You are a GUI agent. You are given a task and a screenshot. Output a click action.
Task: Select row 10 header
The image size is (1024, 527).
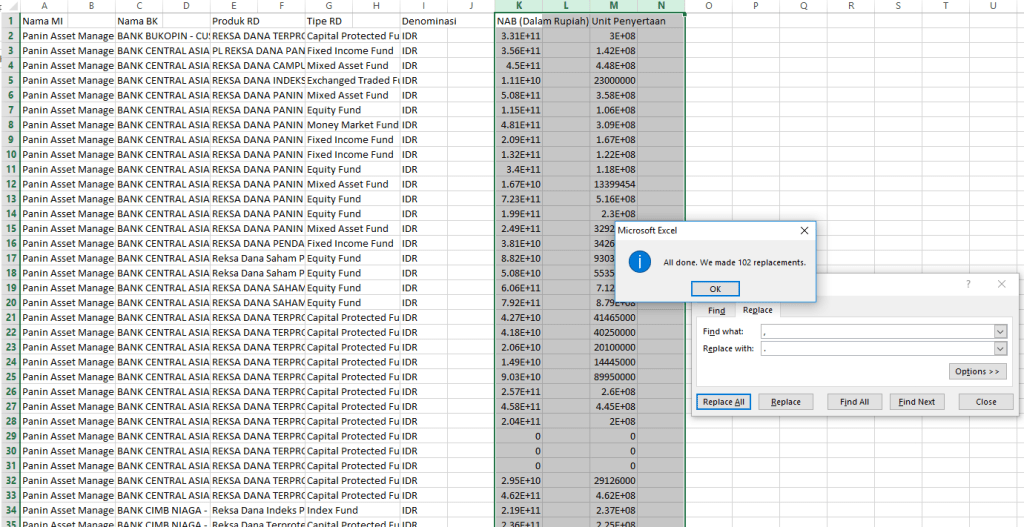(x=9, y=155)
